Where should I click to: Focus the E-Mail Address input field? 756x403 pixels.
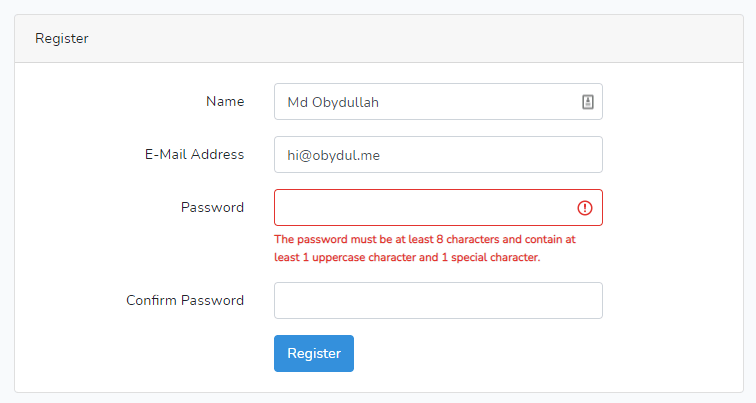438,155
